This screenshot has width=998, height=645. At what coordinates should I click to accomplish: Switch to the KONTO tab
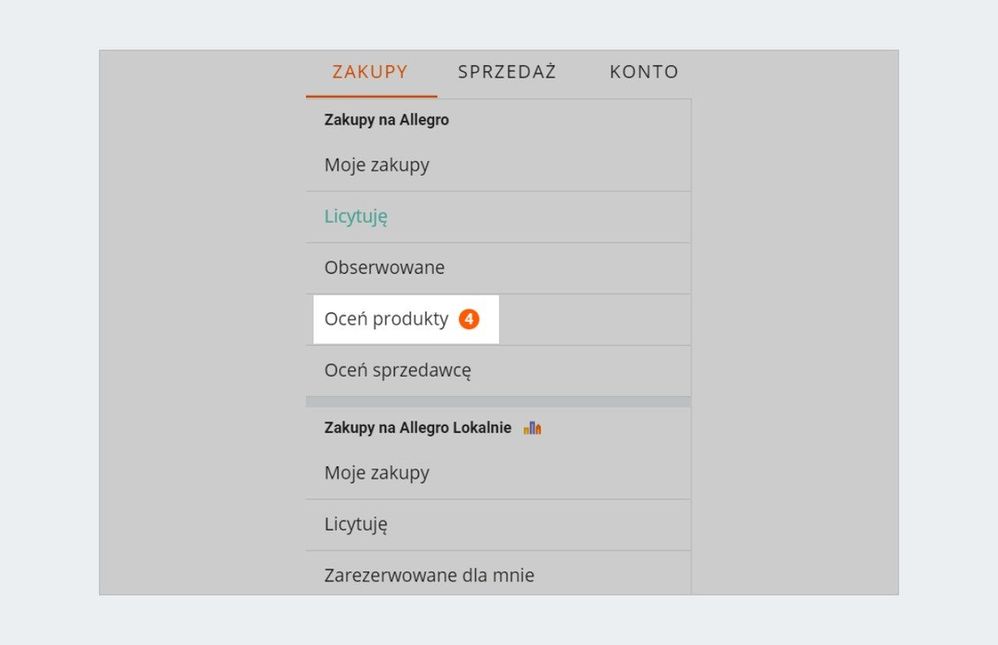click(644, 72)
